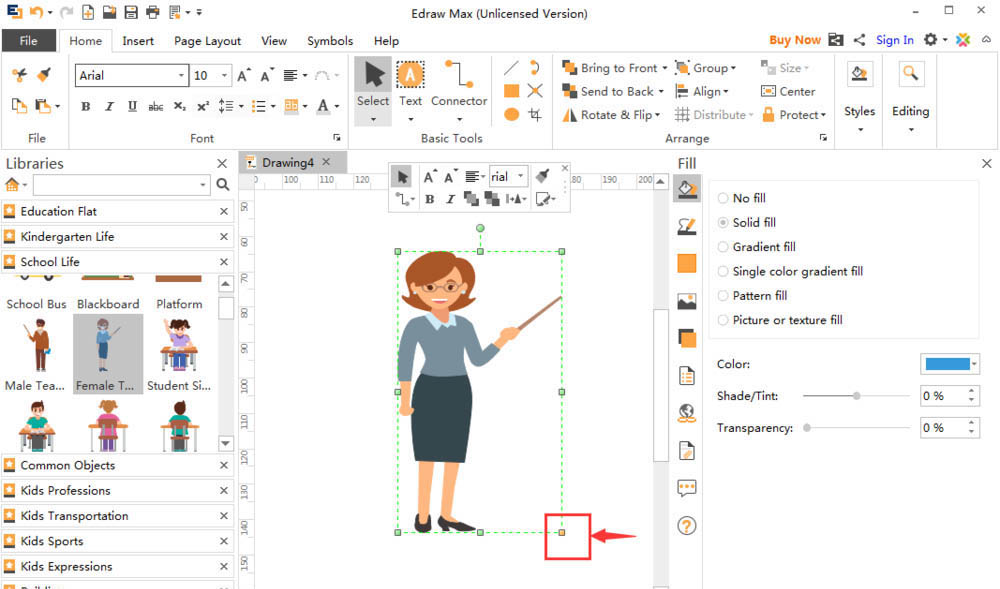The width and height of the screenshot is (1000, 589).
Task: Click the Help question mark sidebar icon
Action: point(686,525)
